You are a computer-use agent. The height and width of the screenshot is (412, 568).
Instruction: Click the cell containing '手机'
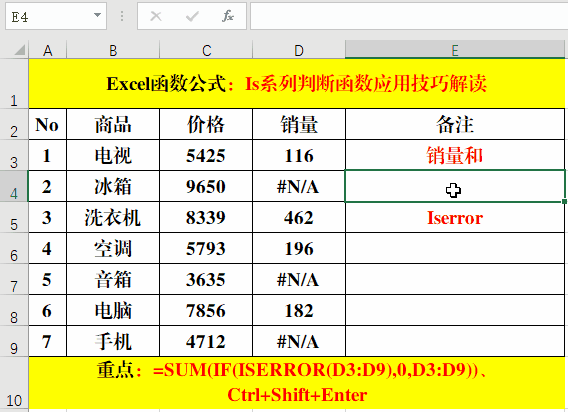113,341
